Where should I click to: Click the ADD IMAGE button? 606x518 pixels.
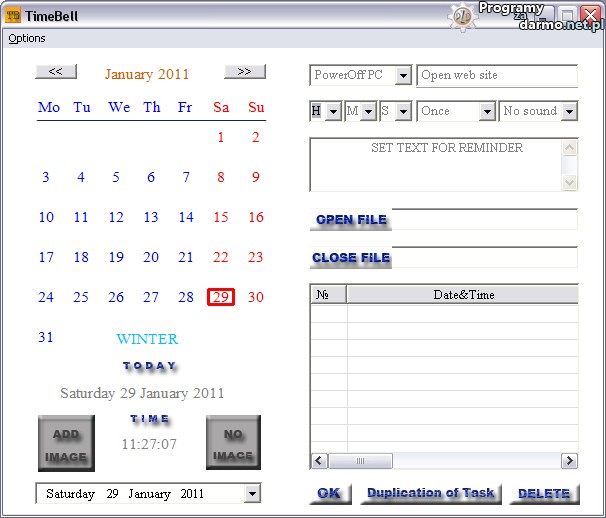pos(66,444)
